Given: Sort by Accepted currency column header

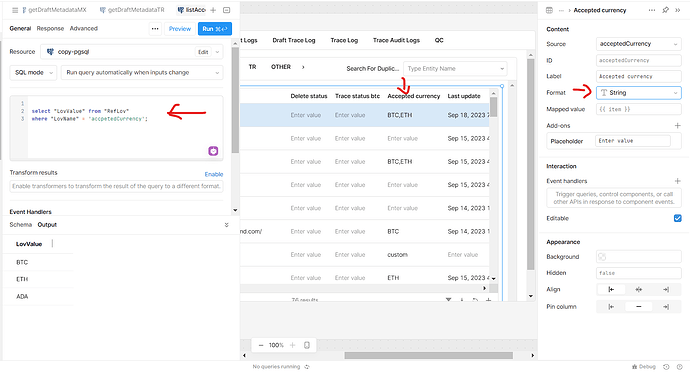Looking at the screenshot, I should pyautogui.click(x=414, y=96).
